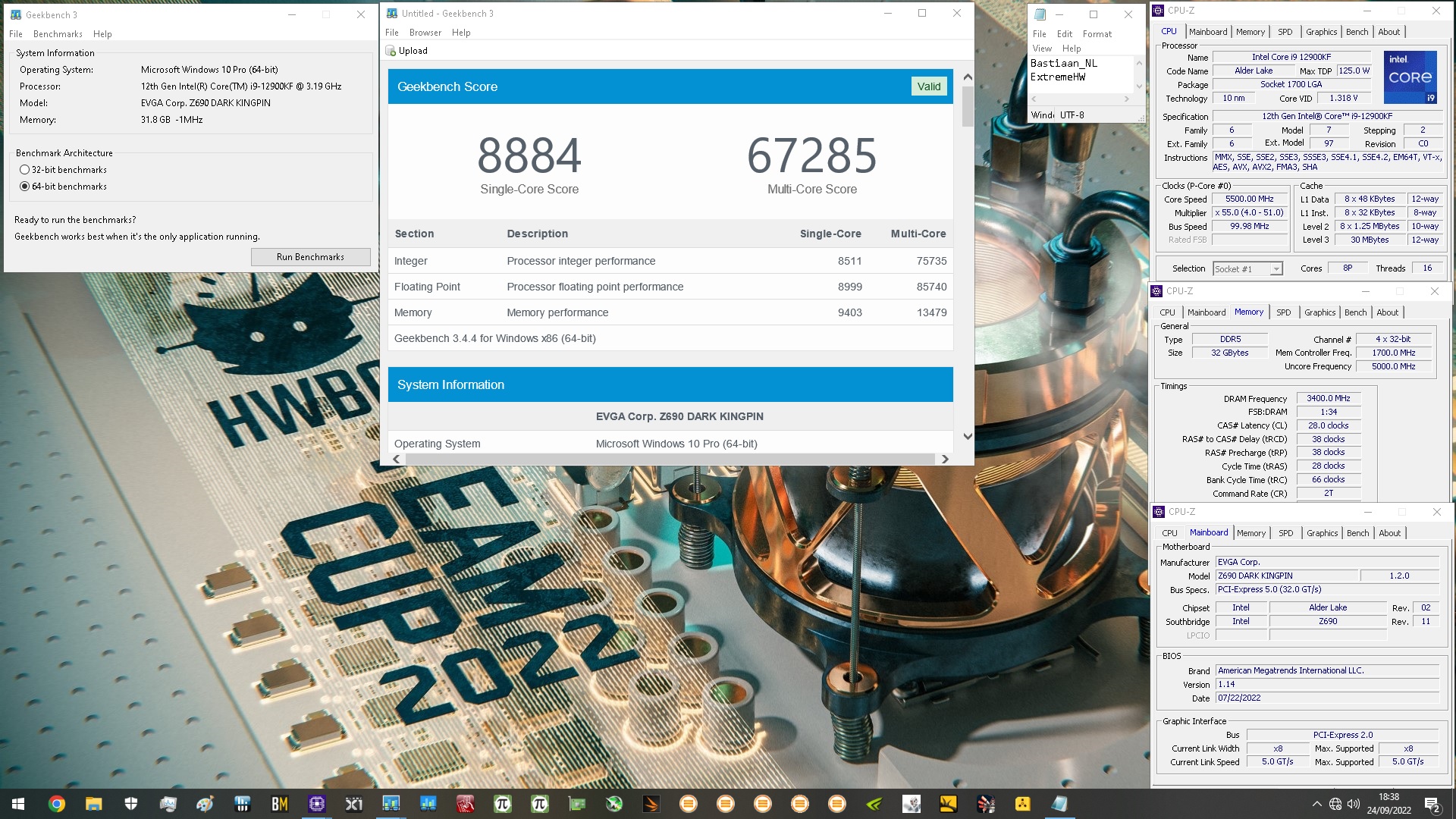Open About tab in bottom CPU-Z window
Screen dimensions: 1456x819
coord(1389,533)
